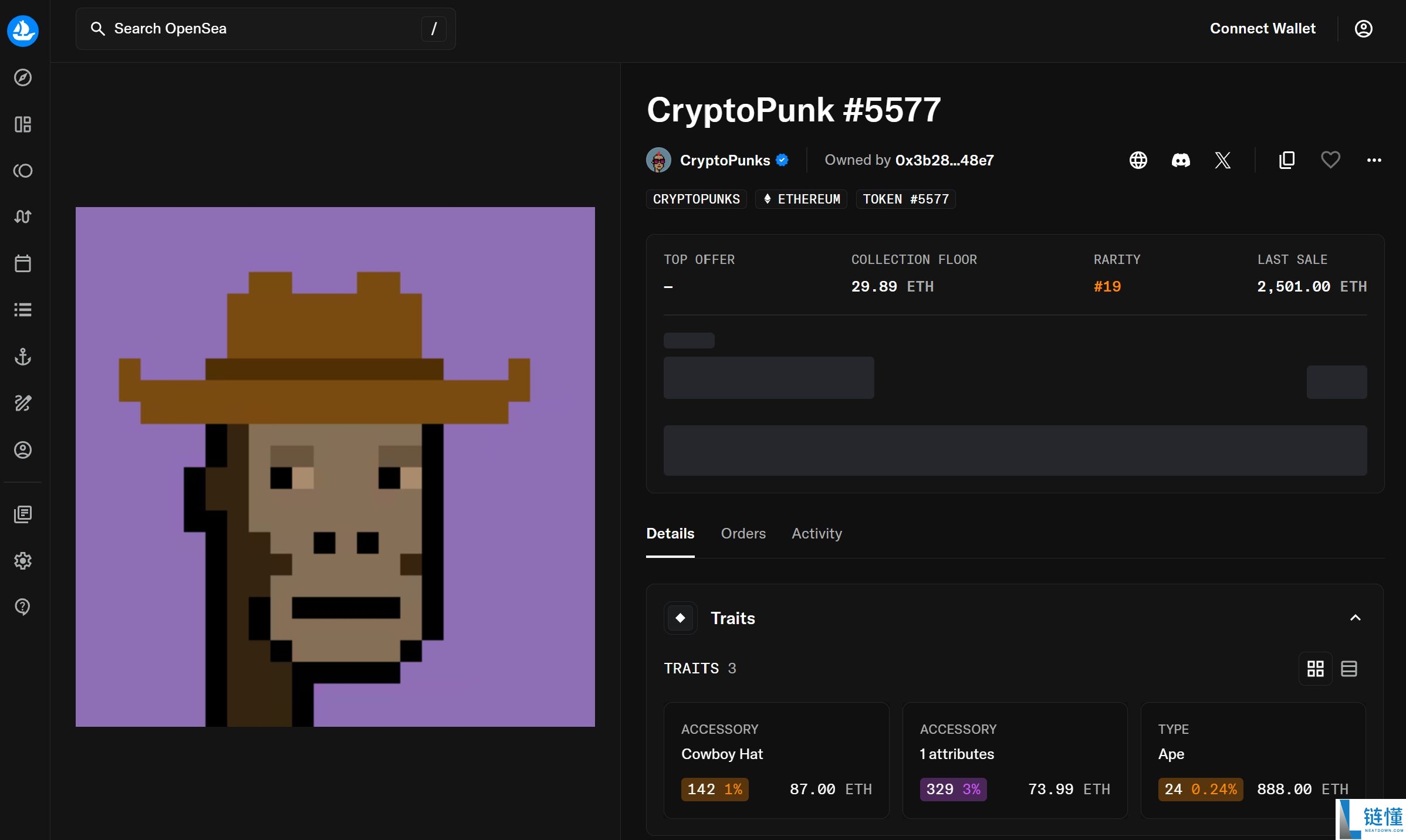Open the Drops calendar icon in sidebar
Image resolution: width=1406 pixels, height=840 pixels.
pyautogui.click(x=23, y=263)
